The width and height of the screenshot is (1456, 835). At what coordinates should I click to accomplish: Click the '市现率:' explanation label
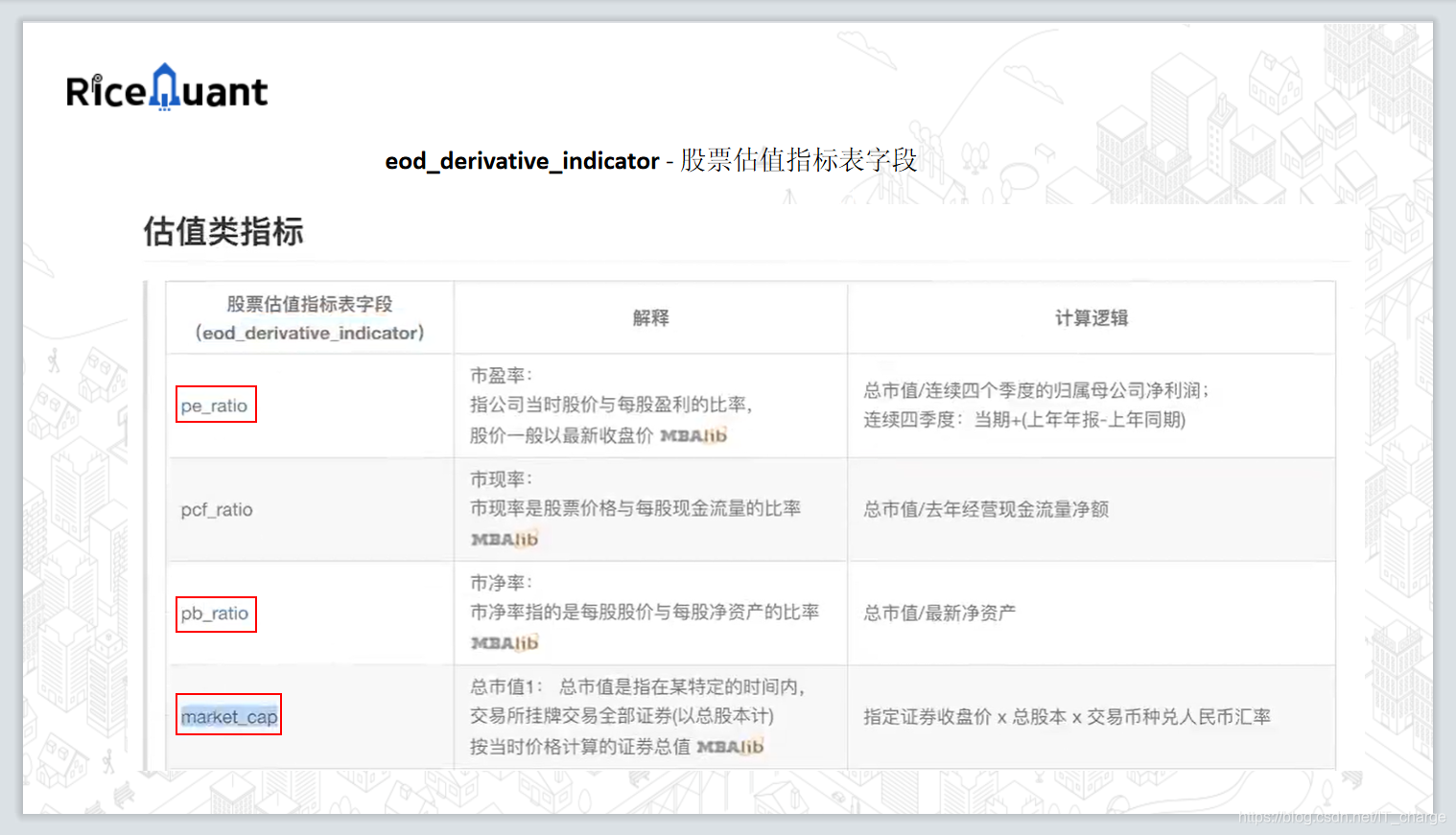[501, 479]
